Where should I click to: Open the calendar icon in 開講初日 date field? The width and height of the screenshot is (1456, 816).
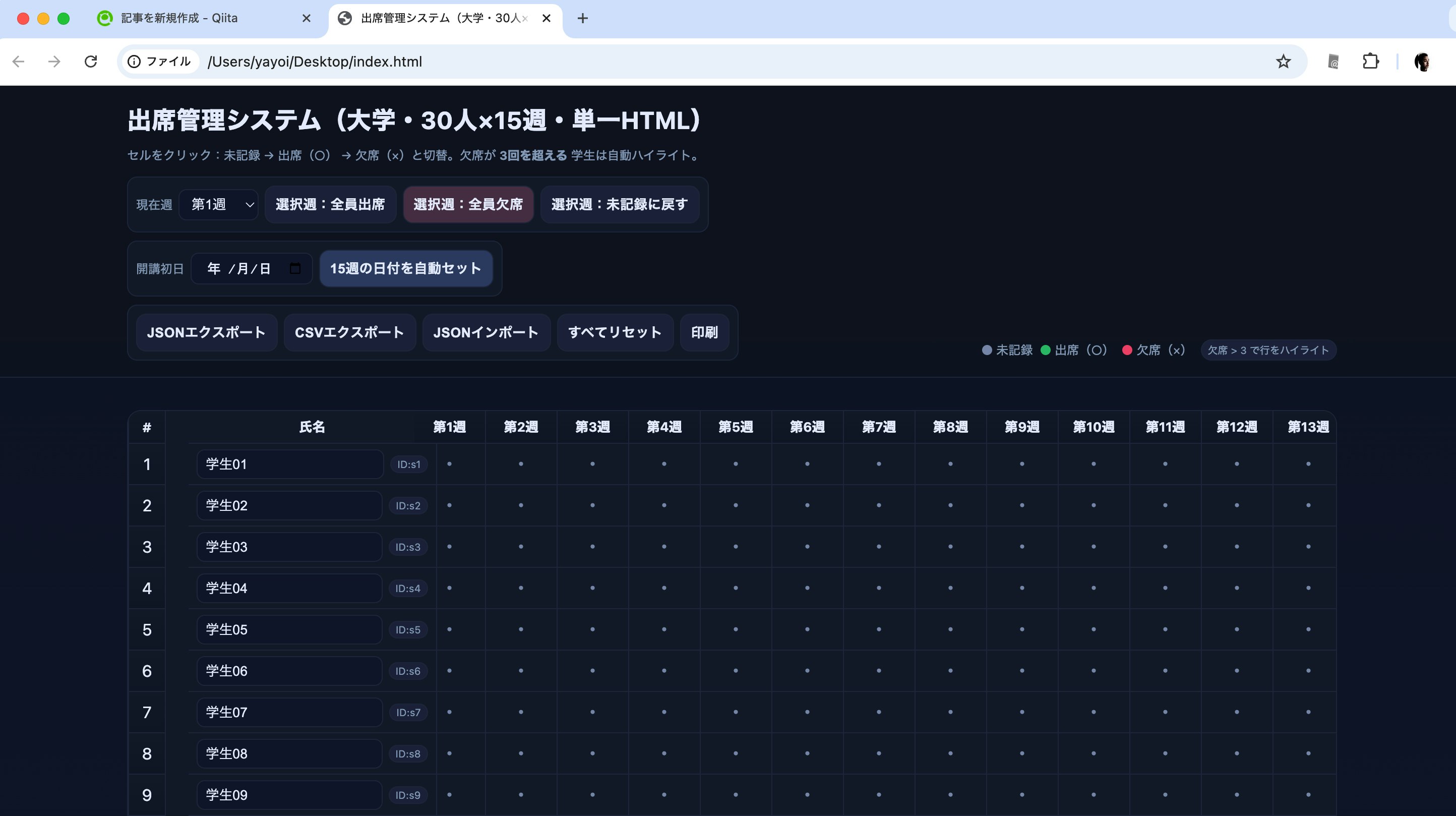point(295,269)
